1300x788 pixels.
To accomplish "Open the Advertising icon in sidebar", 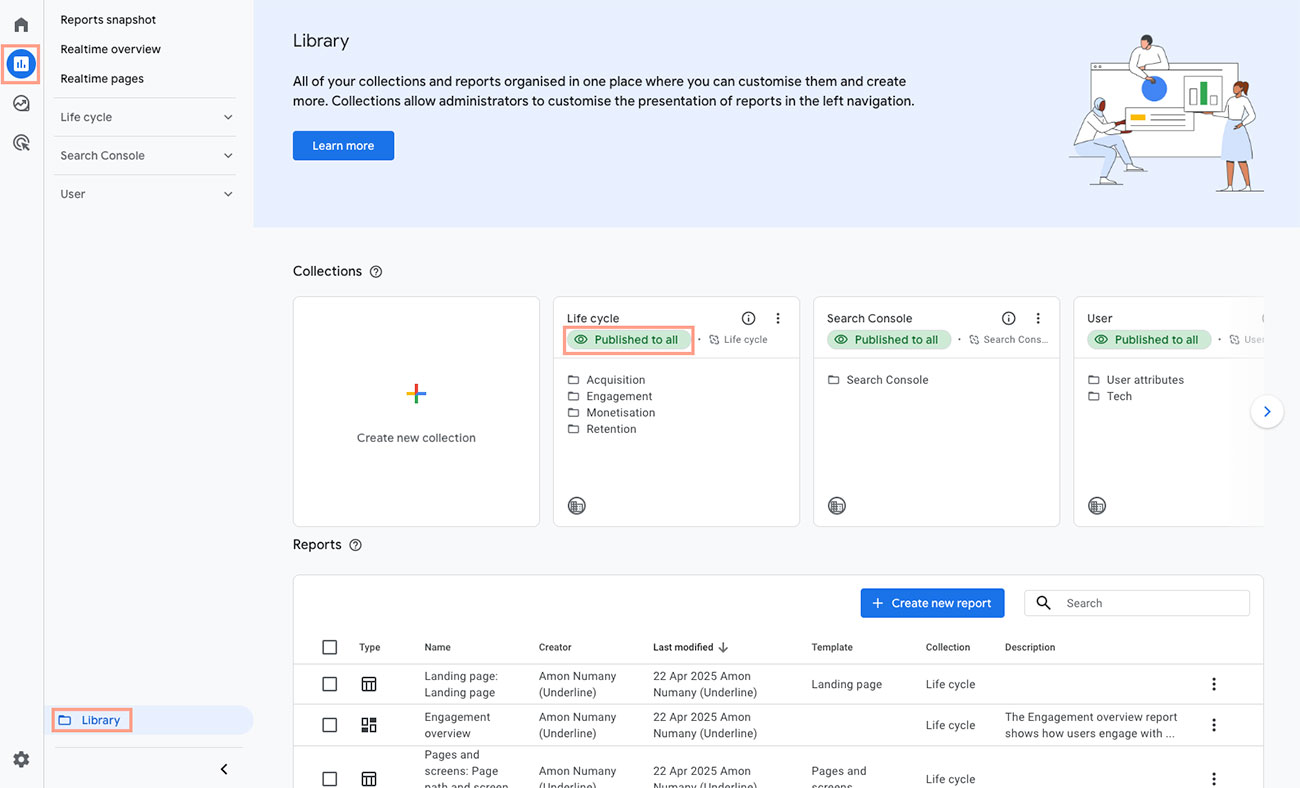I will pos(21,143).
